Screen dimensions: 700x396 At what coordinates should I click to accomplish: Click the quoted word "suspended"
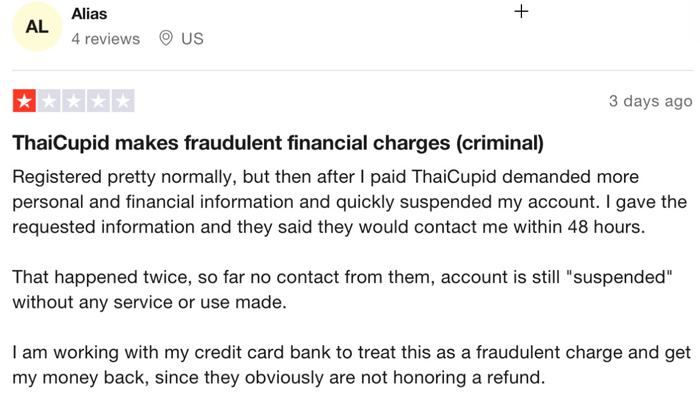619,277
